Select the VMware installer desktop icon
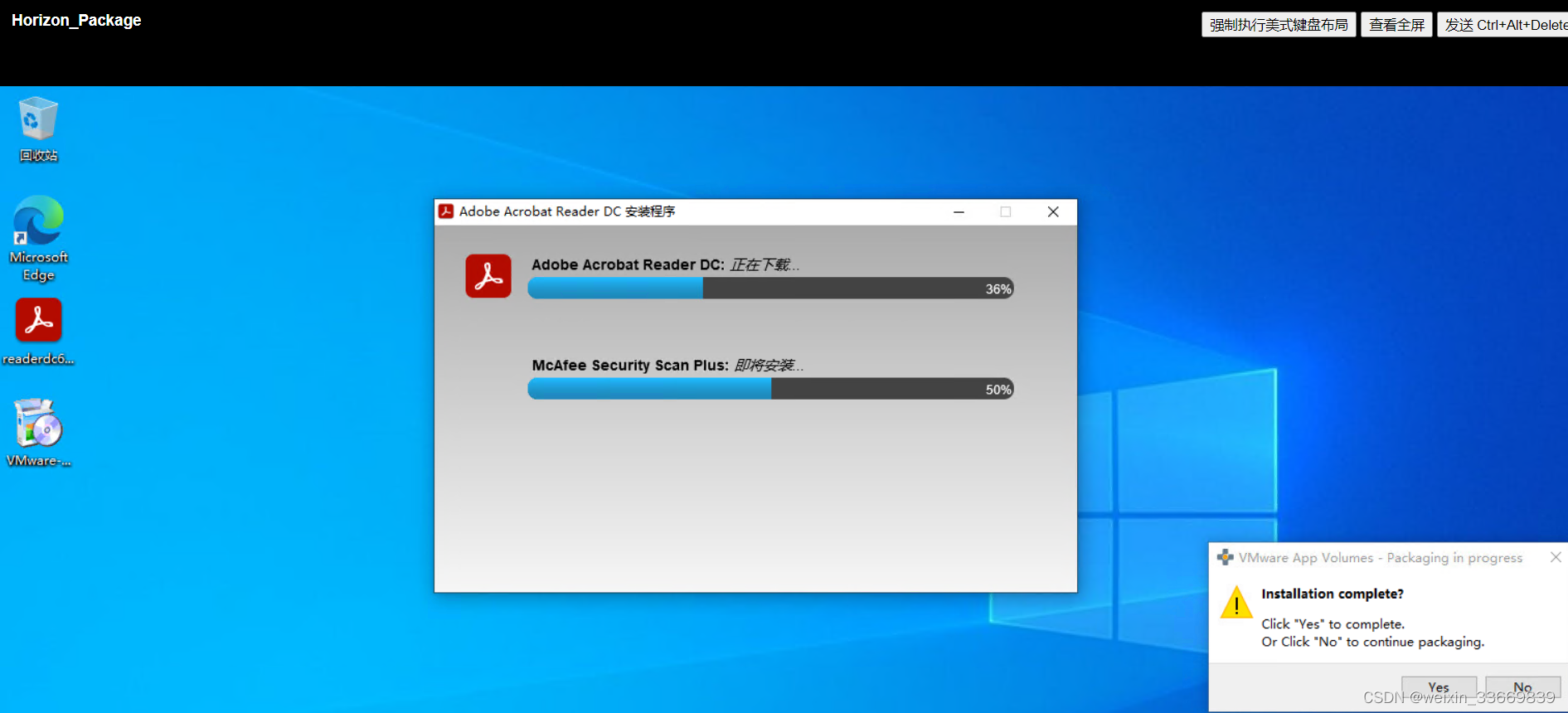The height and width of the screenshot is (713, 1568). (38, 433)
